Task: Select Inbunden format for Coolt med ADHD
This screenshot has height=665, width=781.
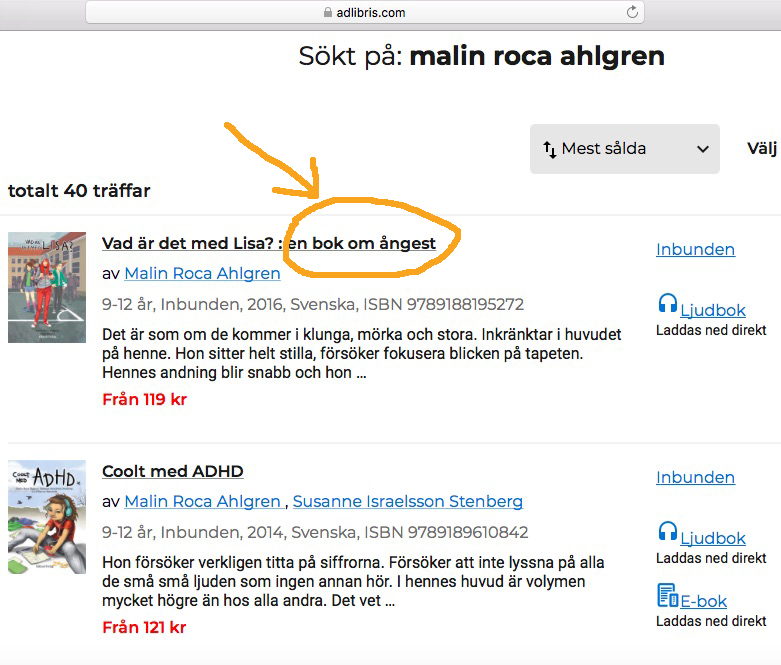Action: click(x=695, y=477)
